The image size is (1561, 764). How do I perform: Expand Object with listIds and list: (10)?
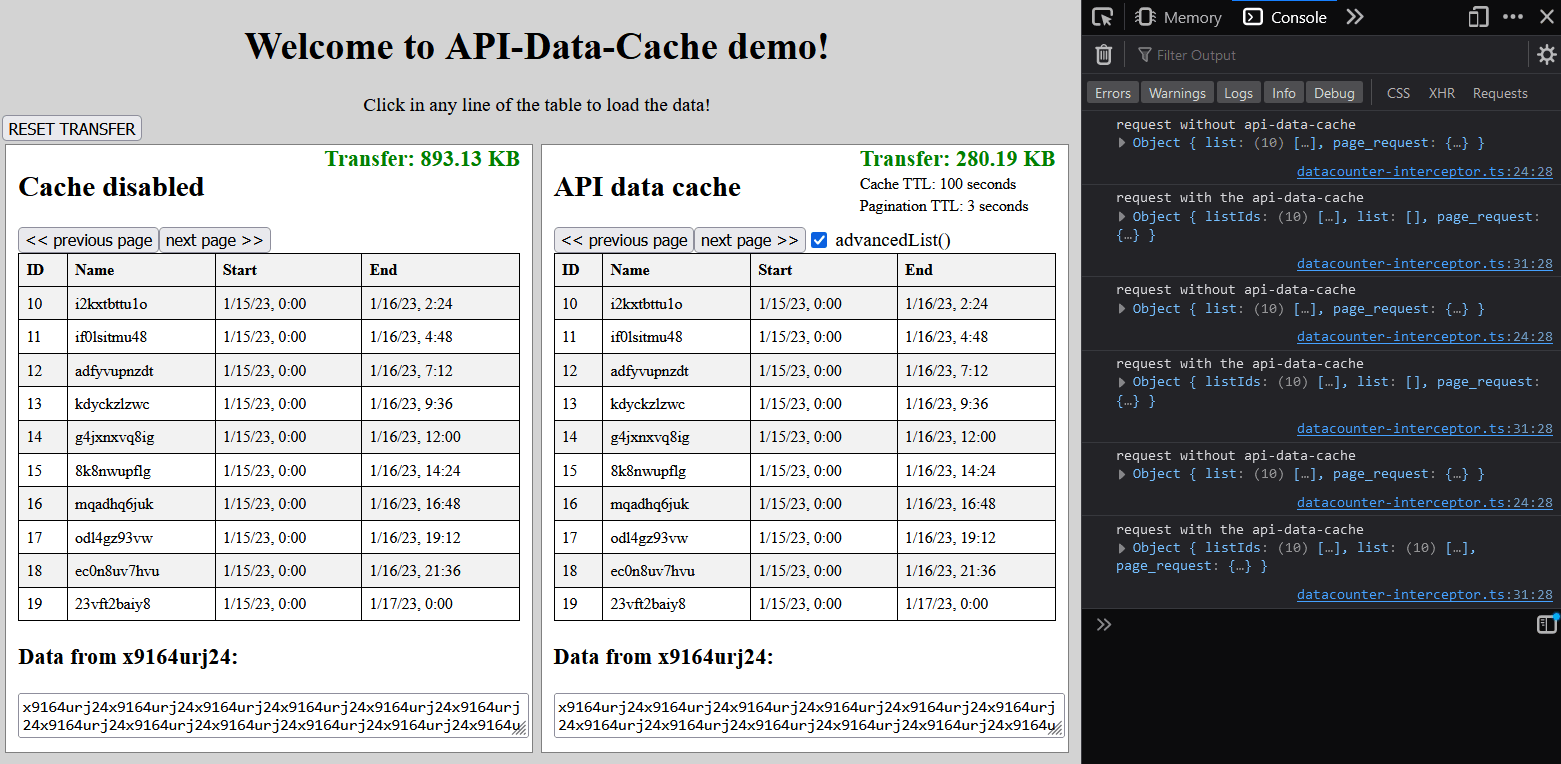coord(1124,548)
